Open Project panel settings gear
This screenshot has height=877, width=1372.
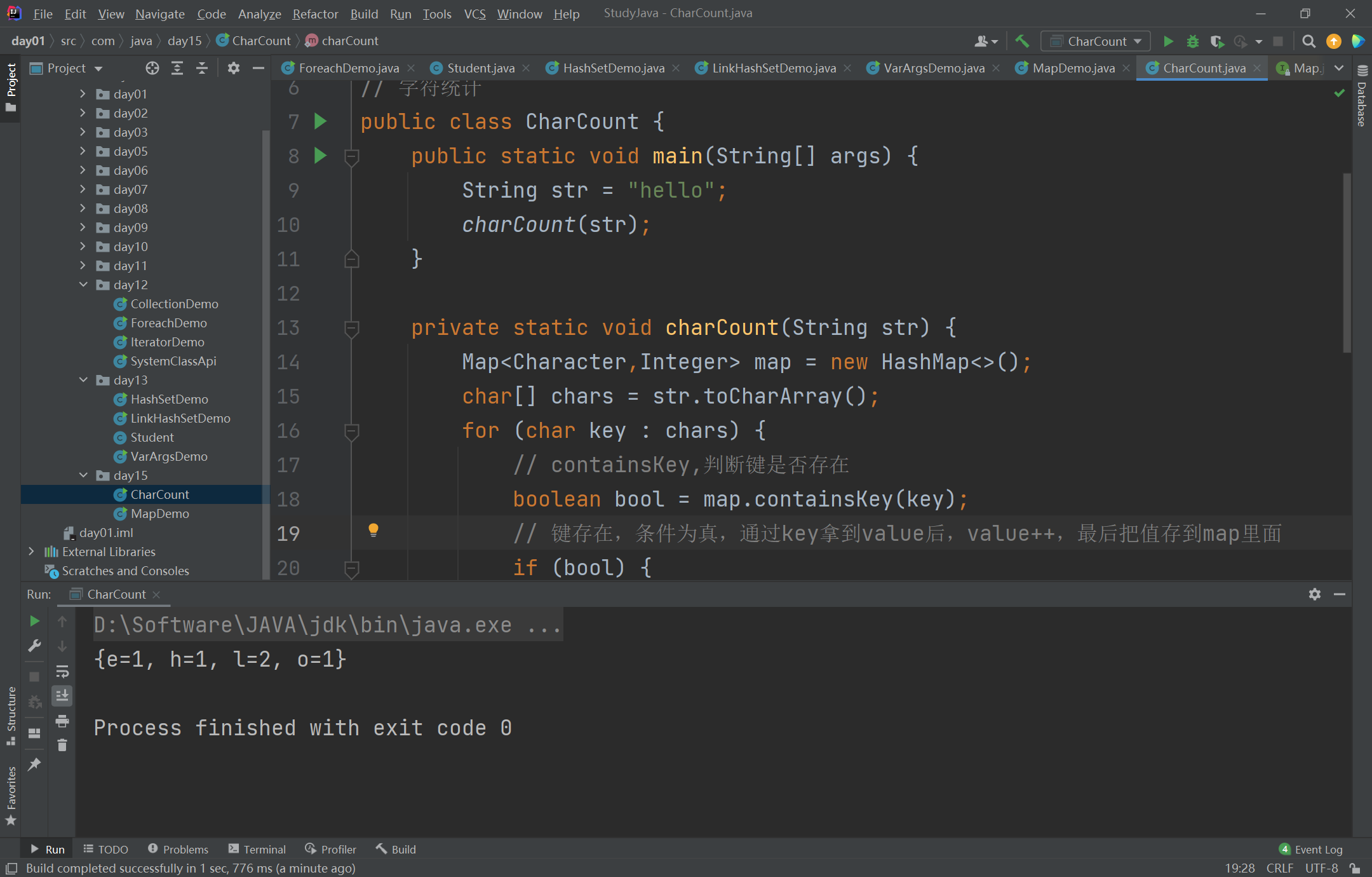(234, 68)
